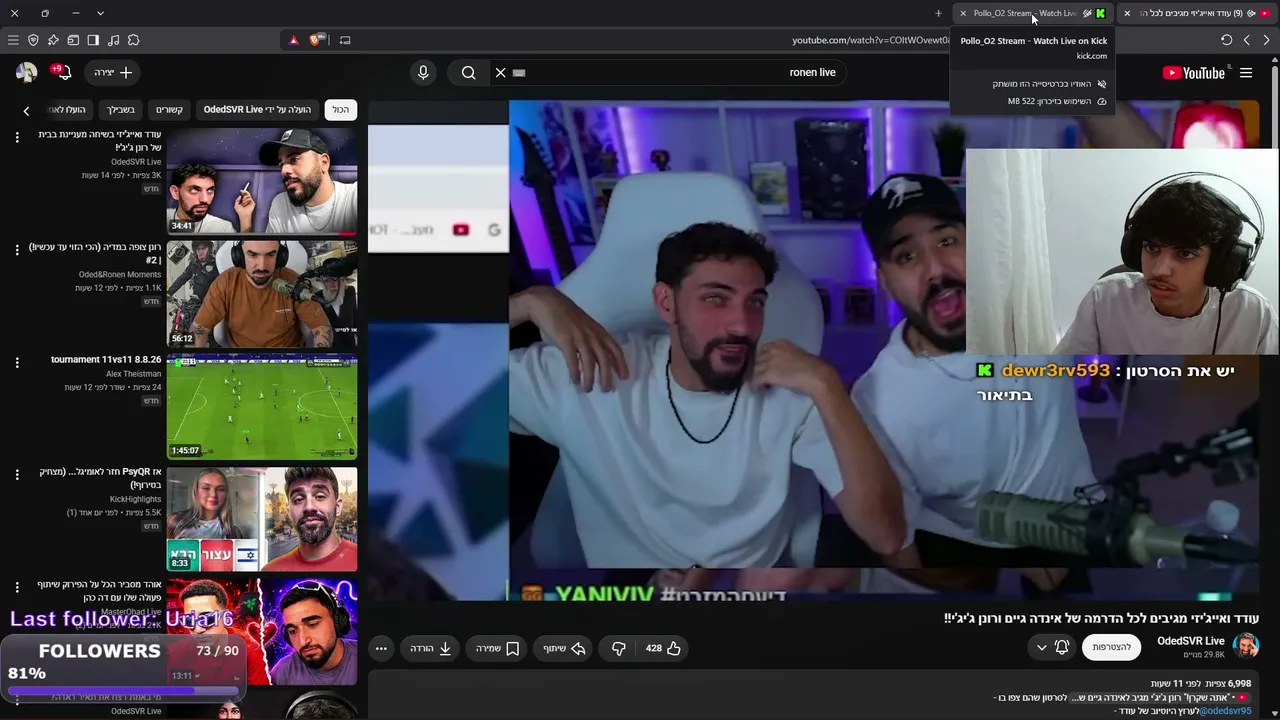Download the video with the הורדה button

(431, 648)
